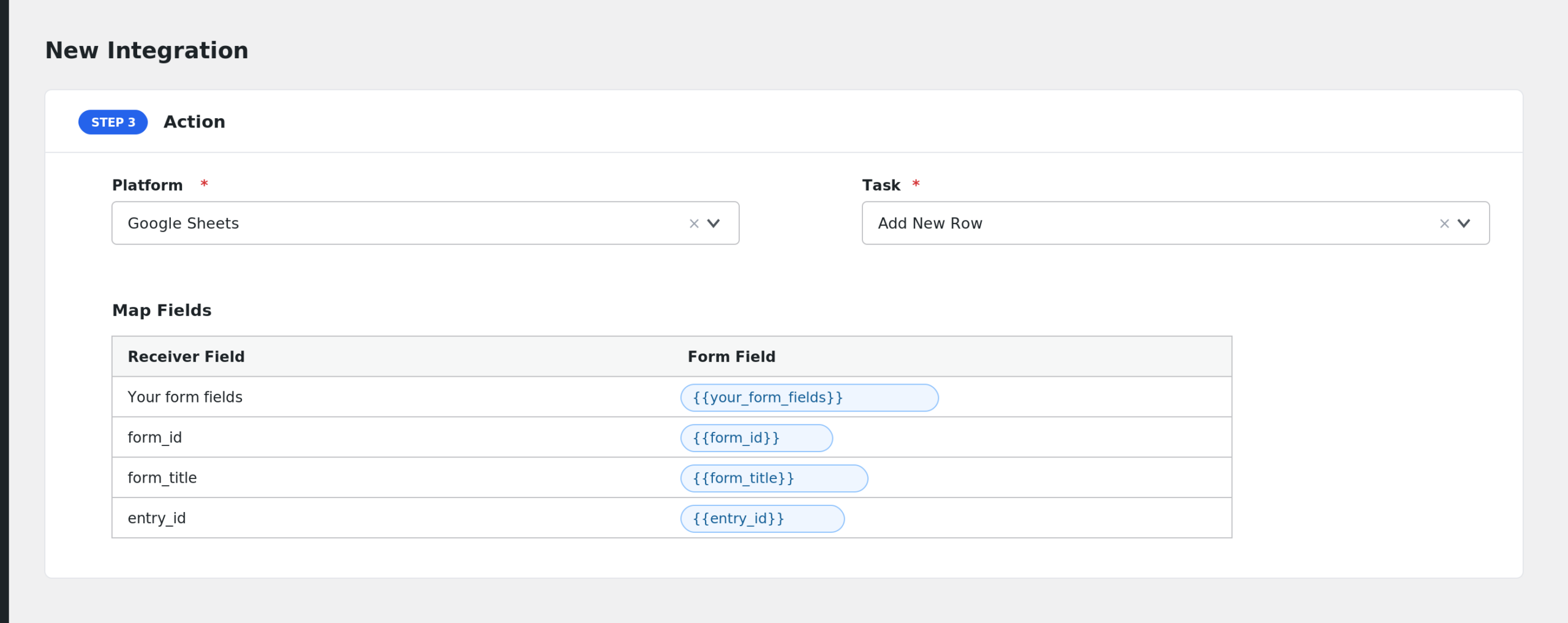Viewport: 1568px width, 623px height.
Task: Clear the Google Sheets platform selection
Action: (694, 224)
